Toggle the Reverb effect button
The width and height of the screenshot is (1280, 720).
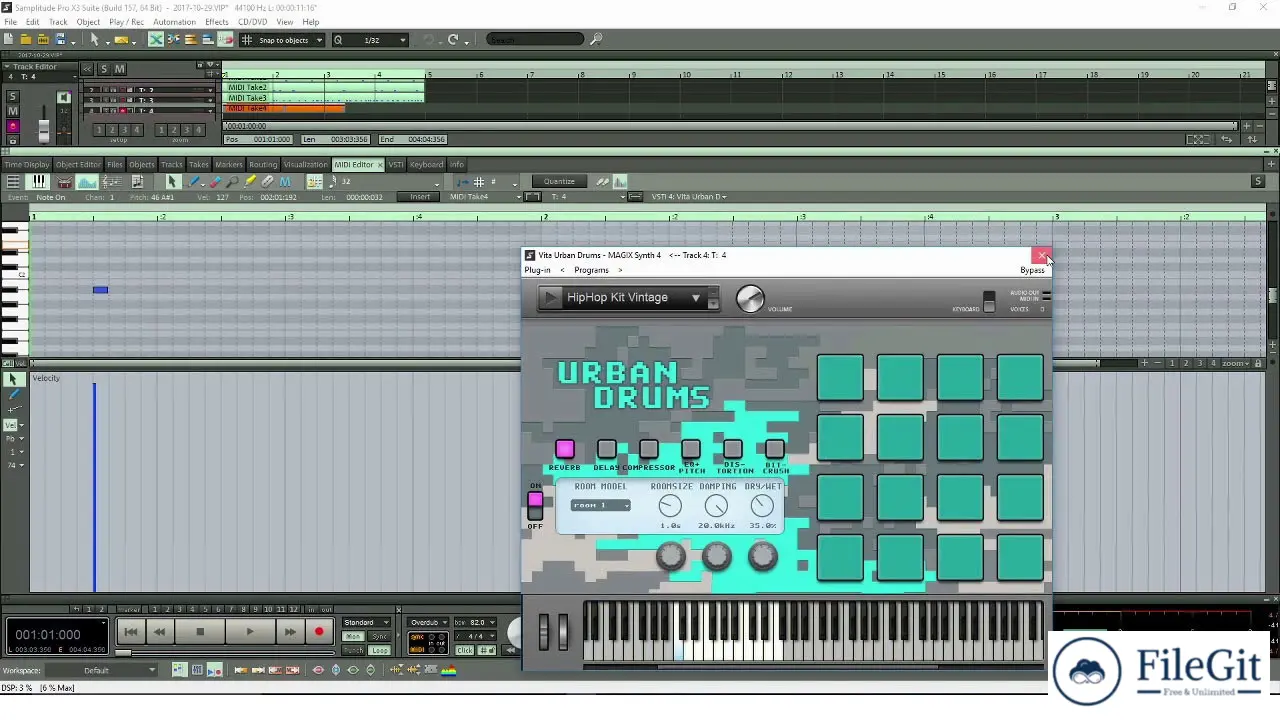click(x=564, y=450)
